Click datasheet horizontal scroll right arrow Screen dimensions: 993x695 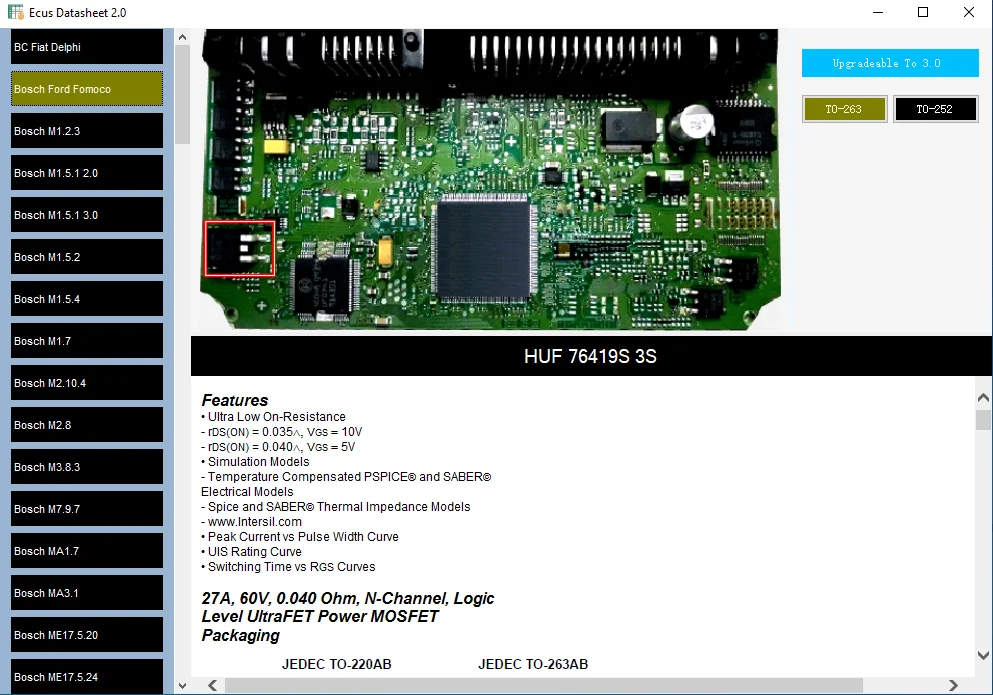(953, 685)
